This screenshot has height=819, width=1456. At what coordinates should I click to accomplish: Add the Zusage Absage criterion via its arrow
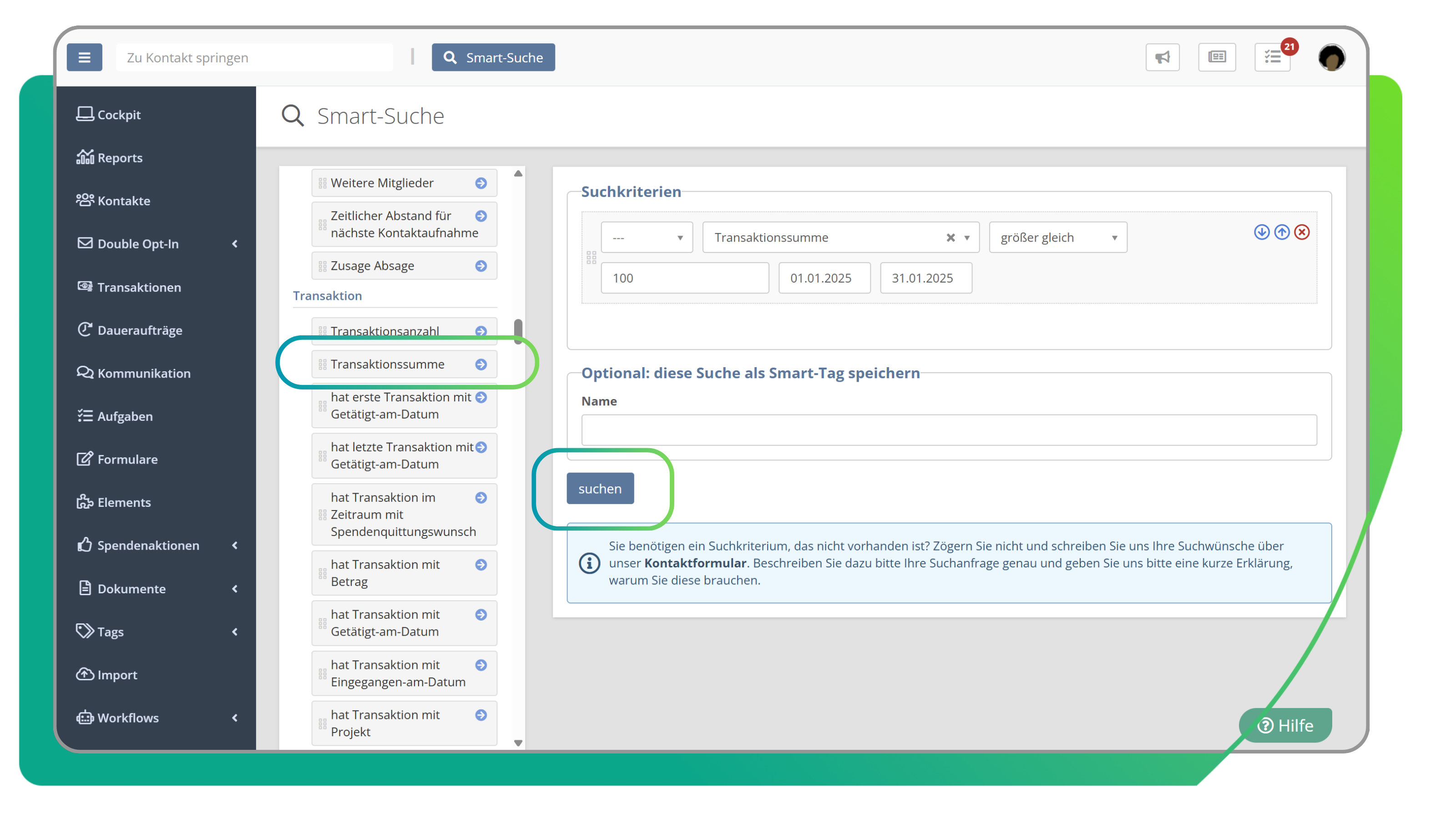481,266
